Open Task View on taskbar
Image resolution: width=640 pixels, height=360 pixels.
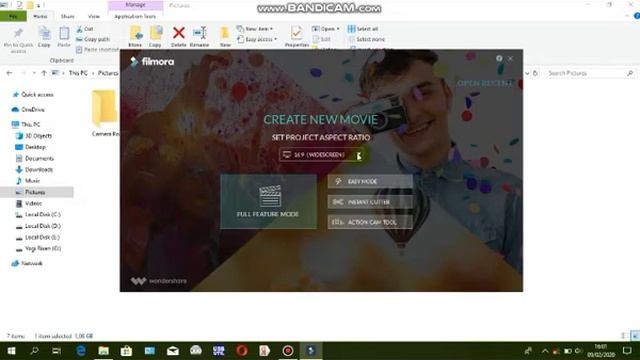56,351
